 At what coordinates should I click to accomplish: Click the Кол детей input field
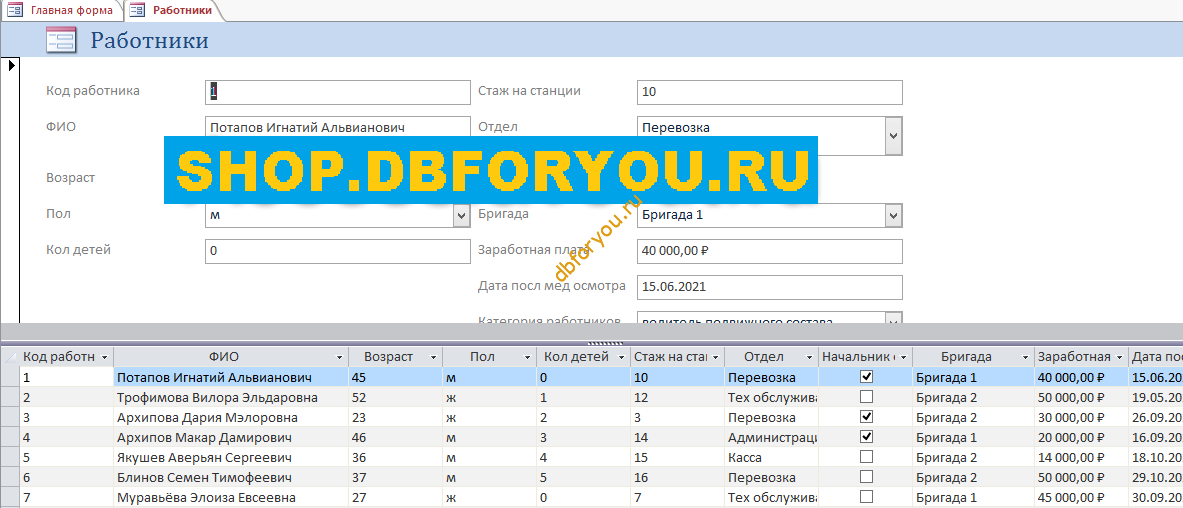(337, 251)
